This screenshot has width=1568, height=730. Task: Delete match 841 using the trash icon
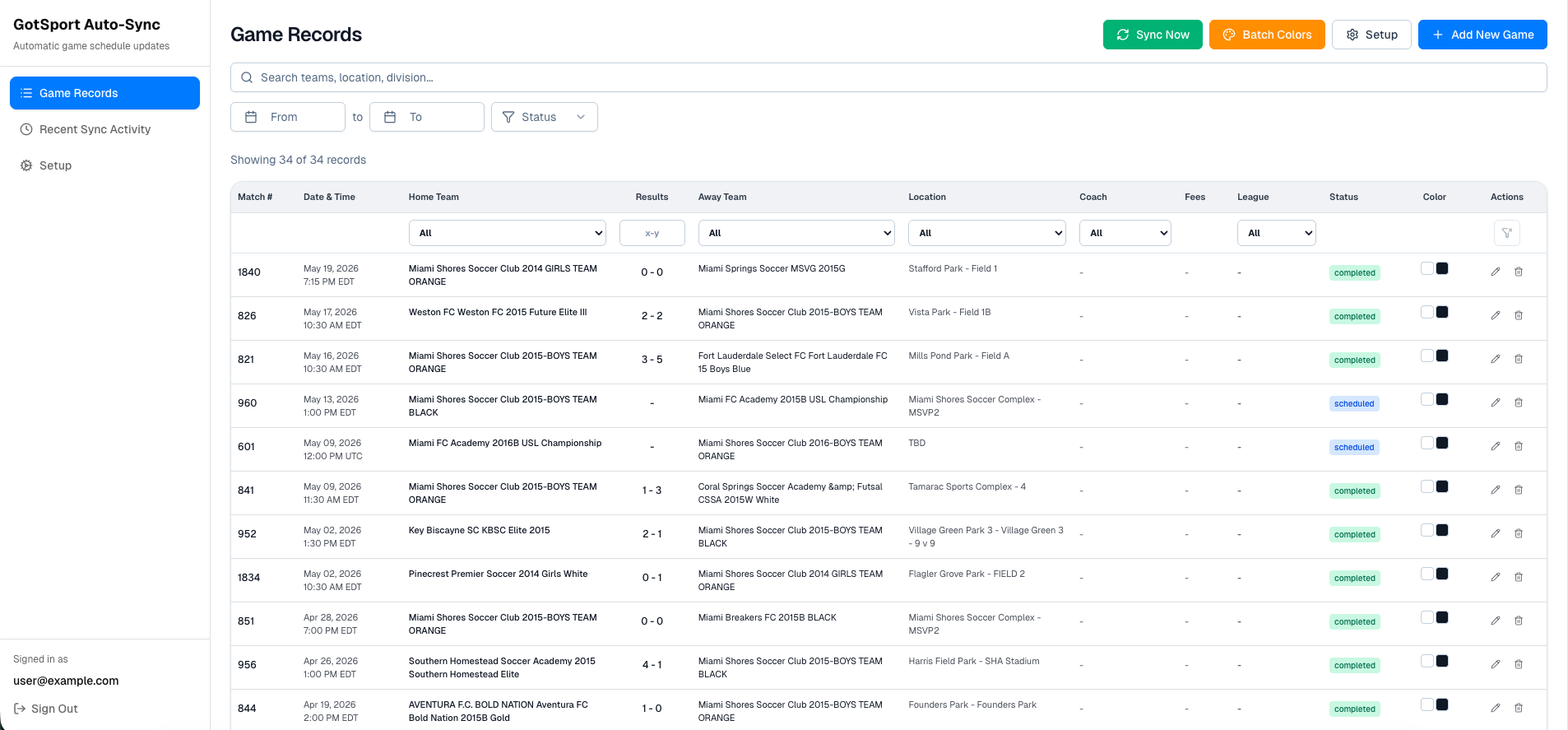(x=1519, y=490)
